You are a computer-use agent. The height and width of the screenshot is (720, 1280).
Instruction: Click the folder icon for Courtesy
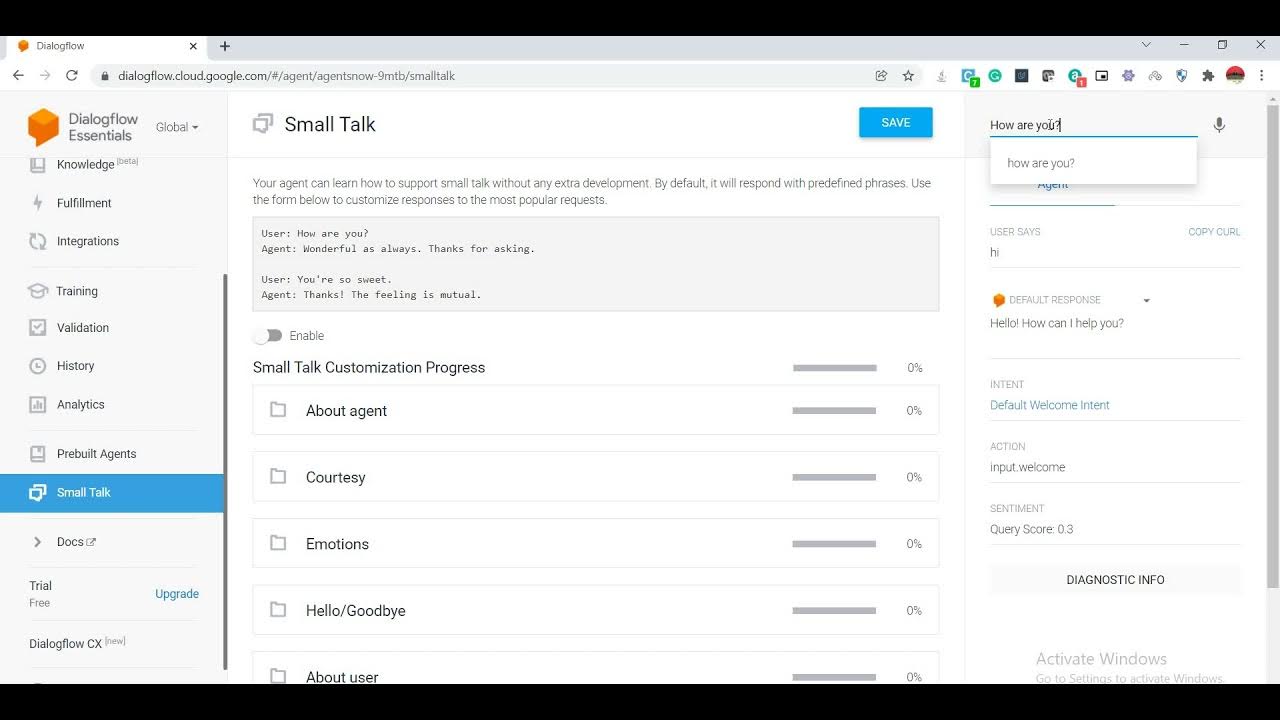[x=278, y=477]
